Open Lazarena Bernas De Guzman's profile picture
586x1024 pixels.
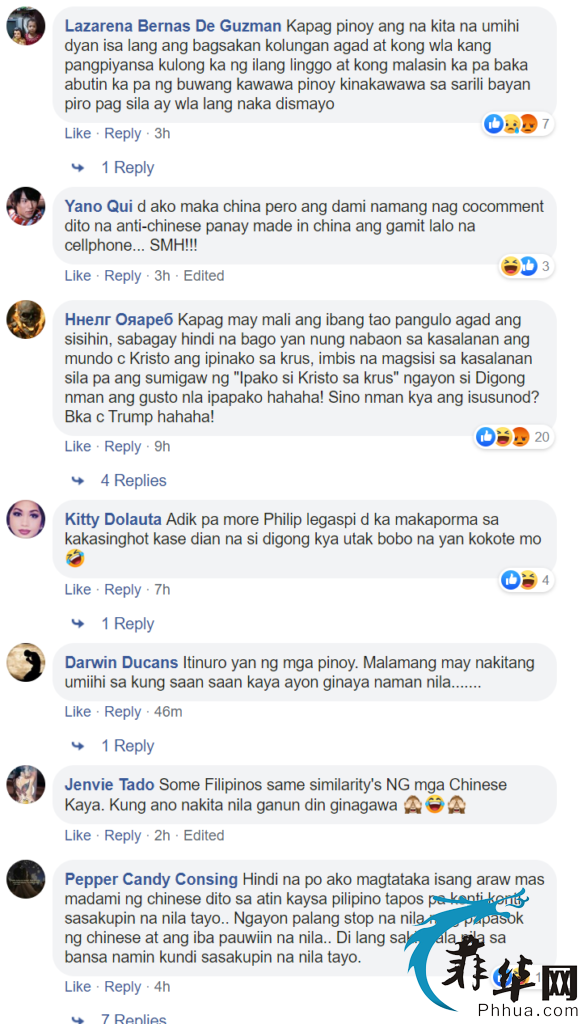(x=26, y=26)
